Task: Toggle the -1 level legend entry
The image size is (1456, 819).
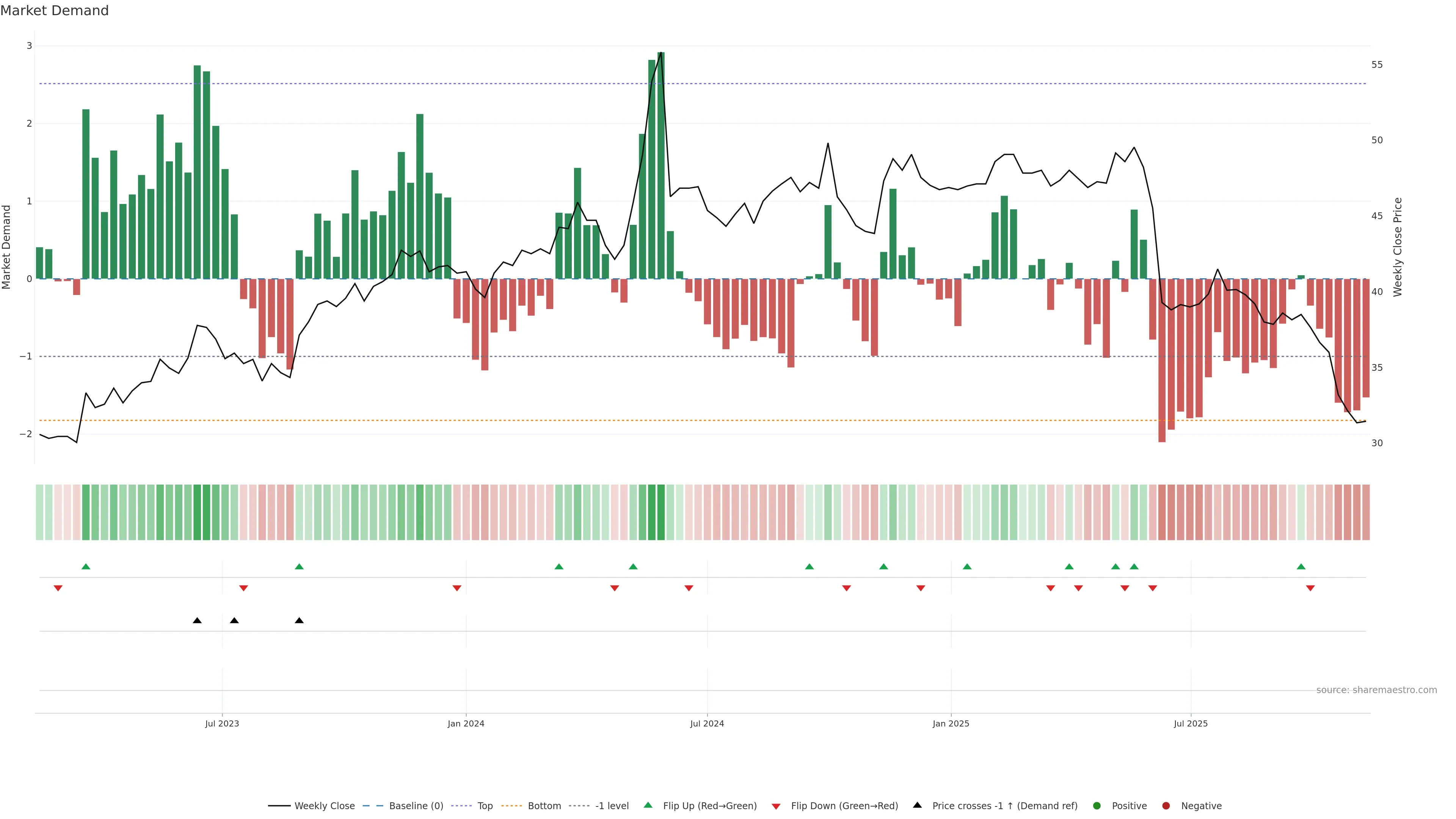Action: pos(612,805)
